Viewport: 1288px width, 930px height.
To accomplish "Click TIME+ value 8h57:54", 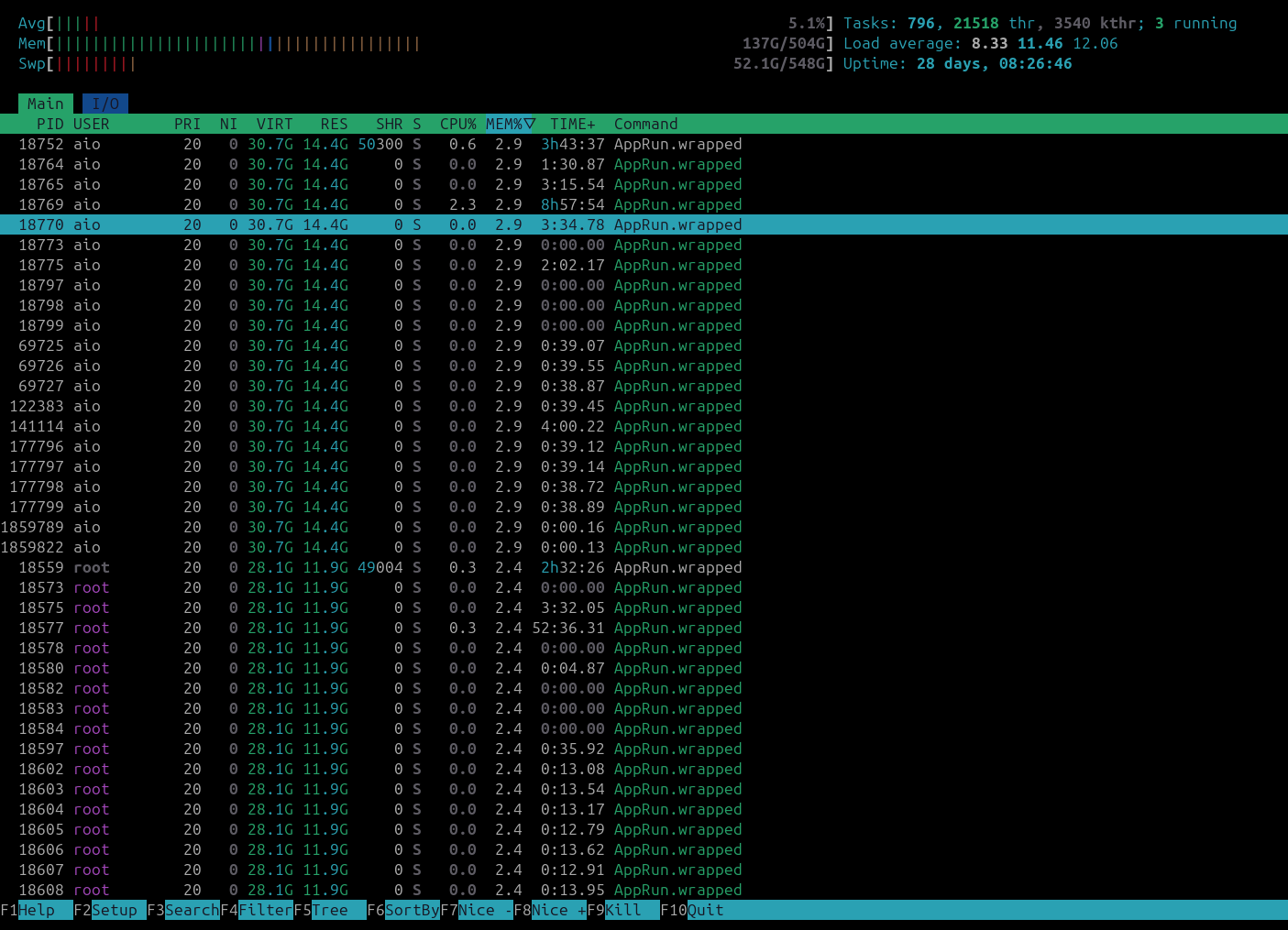I will click(573, 204).
